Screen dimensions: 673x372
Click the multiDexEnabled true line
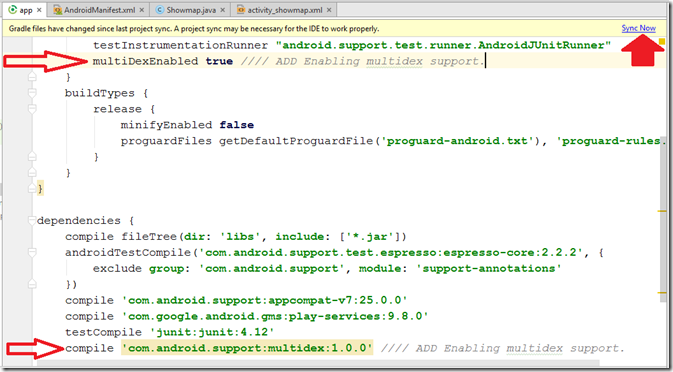[288, 61]
